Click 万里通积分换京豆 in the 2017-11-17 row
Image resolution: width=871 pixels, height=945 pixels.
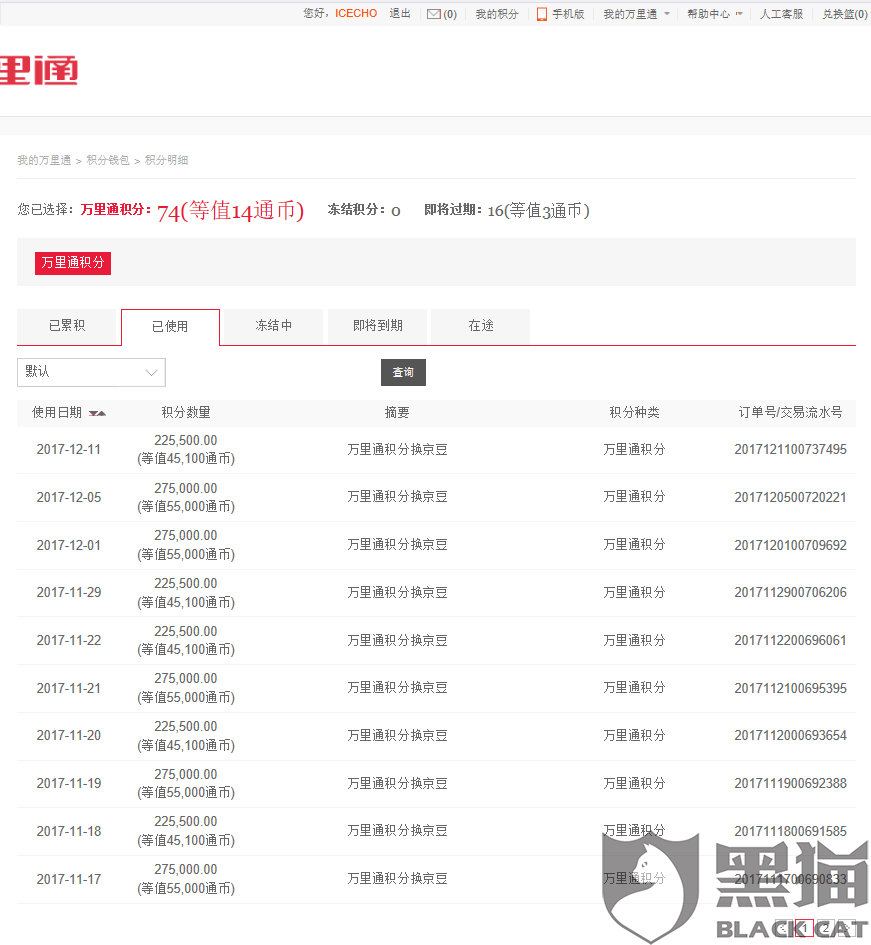tap(397, 879)
